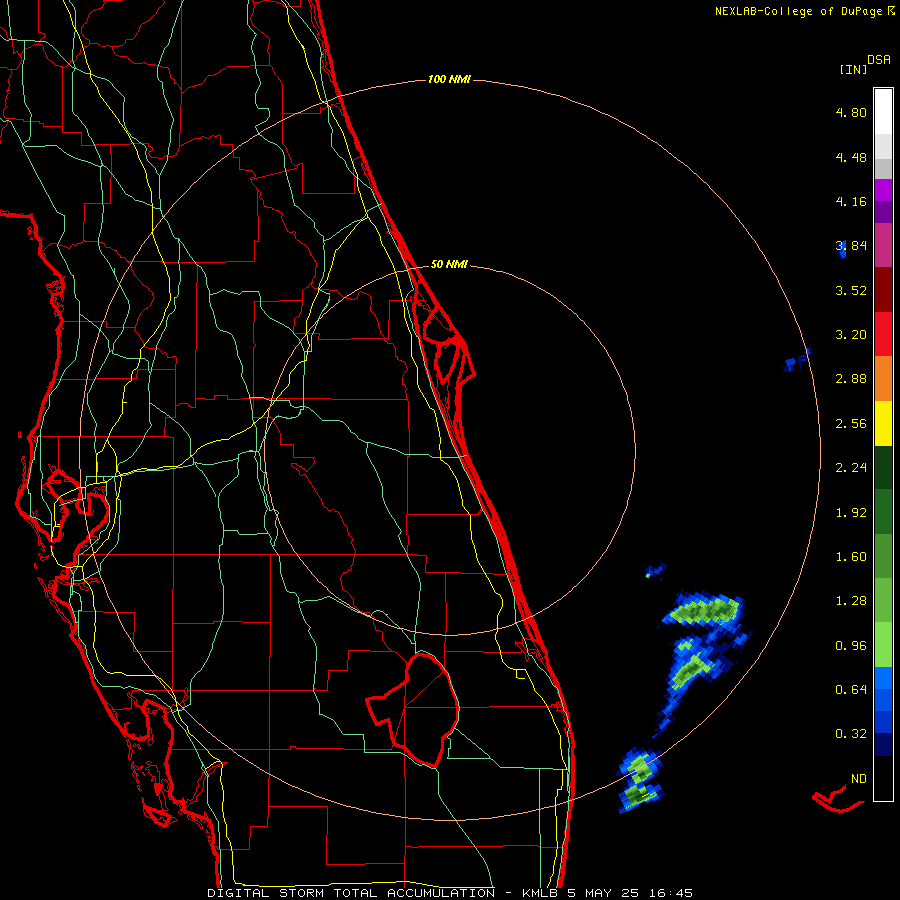Click the small blue echo on the 100 NMI ring
Screen dimensions: 900x900
[798, 359]
